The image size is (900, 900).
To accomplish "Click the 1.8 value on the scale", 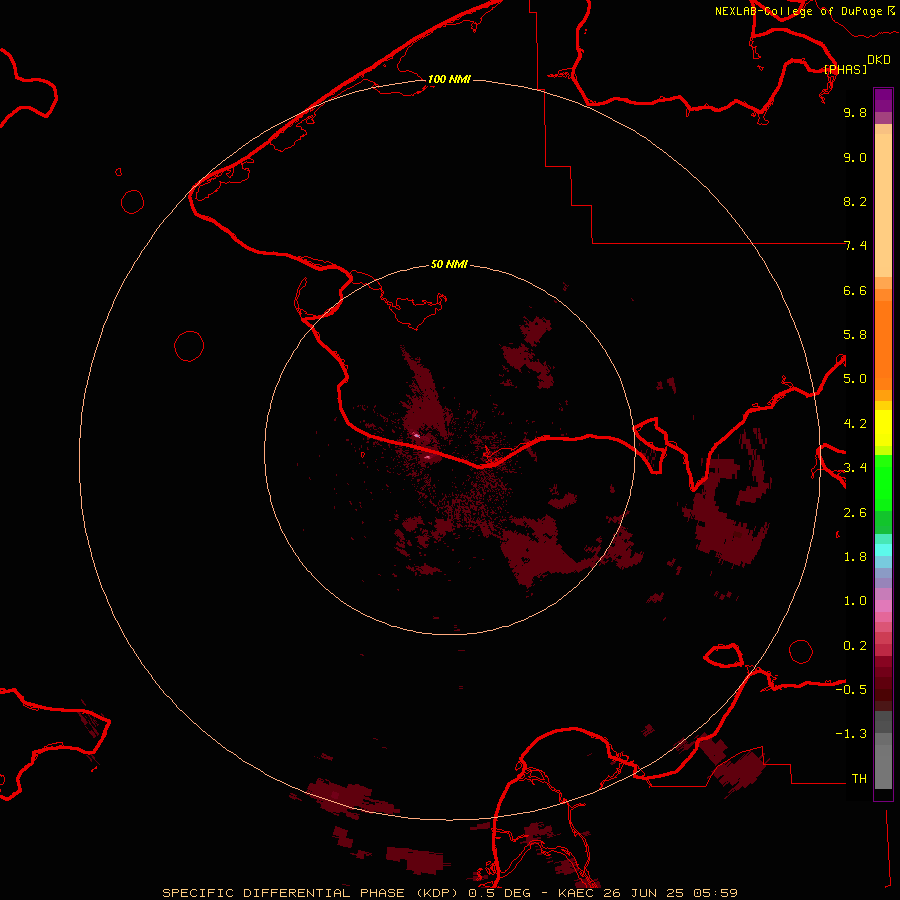I will point(855,557).
